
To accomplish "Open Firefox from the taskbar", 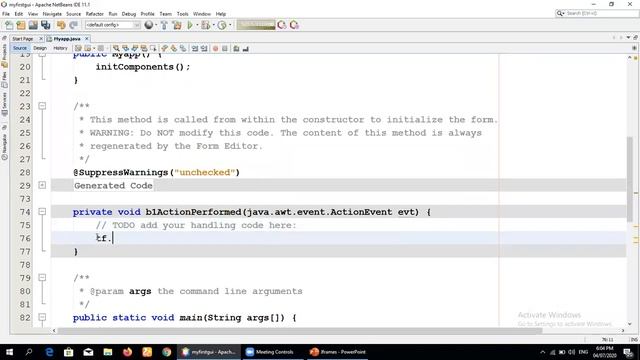I will tap(128, 352).
